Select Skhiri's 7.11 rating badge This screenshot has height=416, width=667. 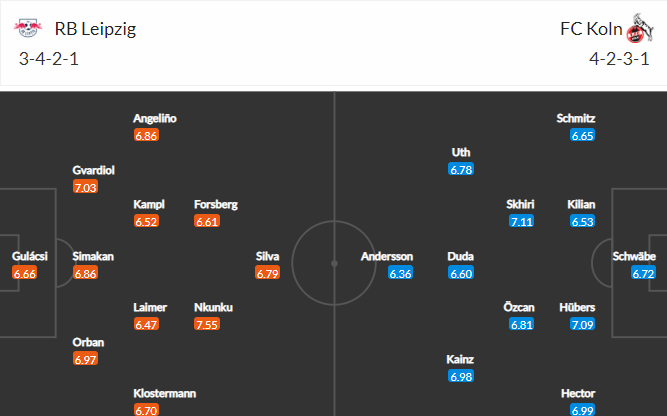[x=522, y=222]
